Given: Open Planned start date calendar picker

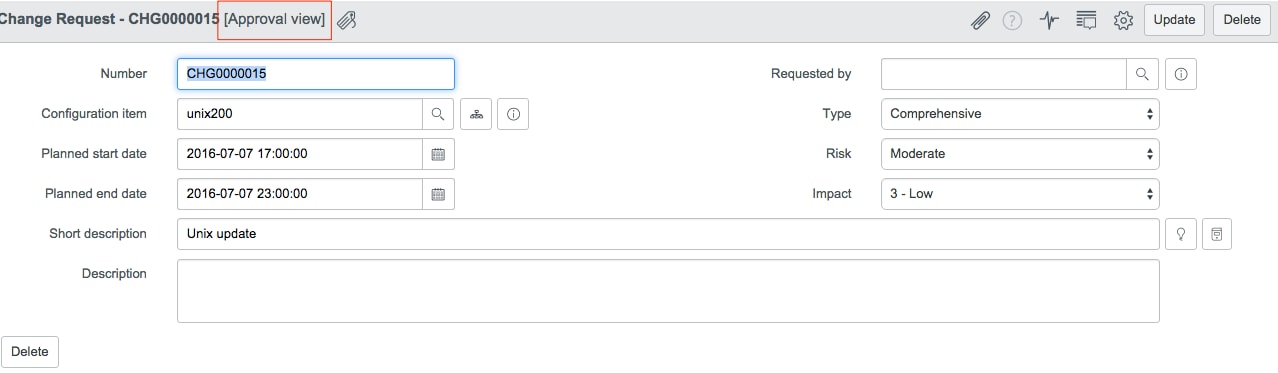Looking at the screenshot, I should (x=437, y=154).
